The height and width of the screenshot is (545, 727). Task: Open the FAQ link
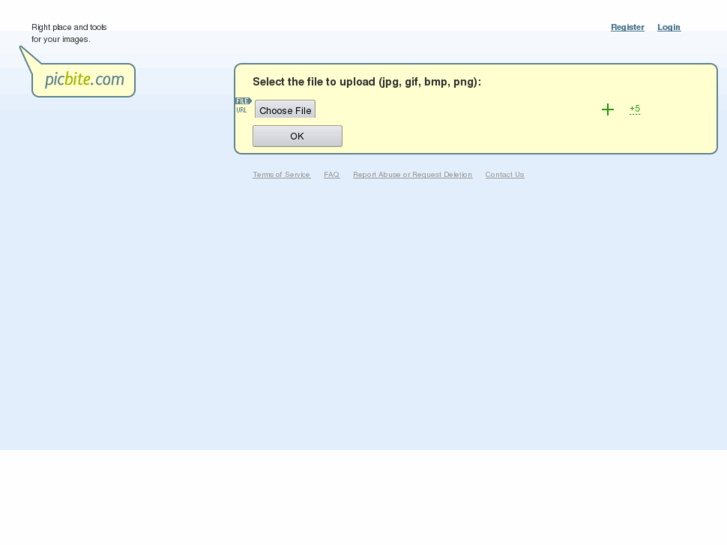click(332, 174)
